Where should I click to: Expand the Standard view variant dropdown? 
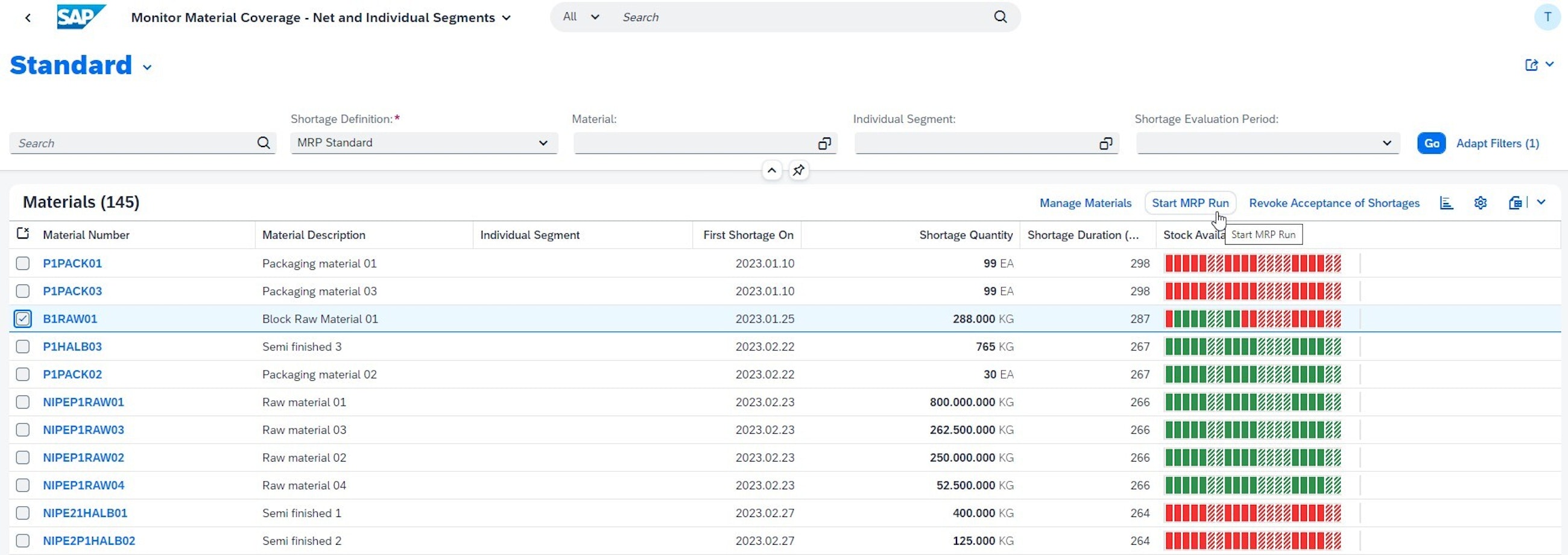[x=147, y=67]
